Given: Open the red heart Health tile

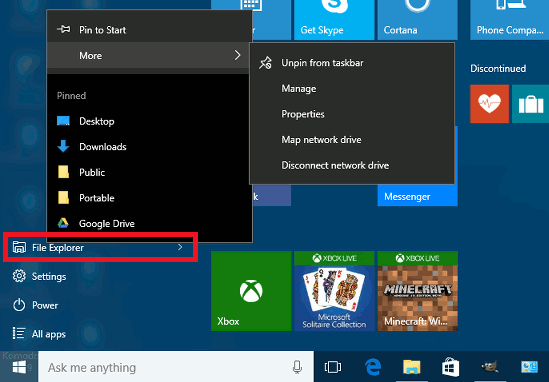Looking at the screenshot, I should [489, 104].
